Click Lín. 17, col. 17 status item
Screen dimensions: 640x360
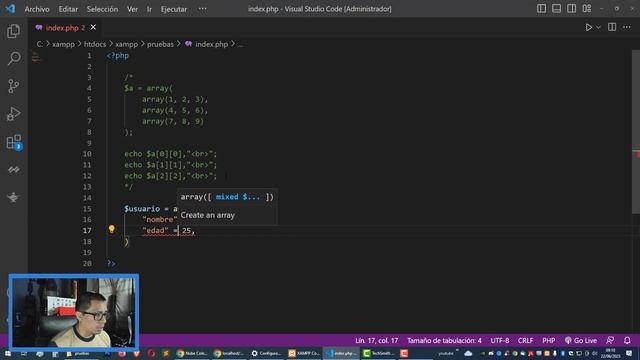tap(376, 340)
